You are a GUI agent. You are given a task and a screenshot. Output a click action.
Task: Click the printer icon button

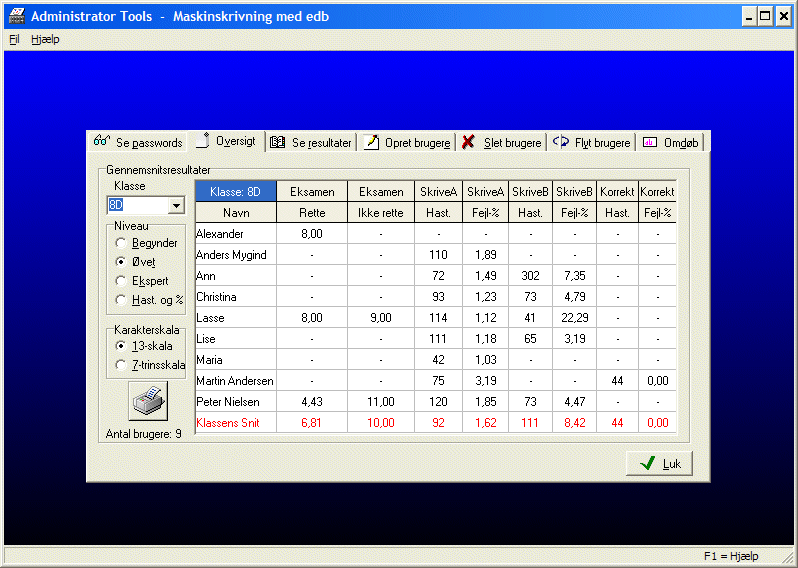(148, 402)
